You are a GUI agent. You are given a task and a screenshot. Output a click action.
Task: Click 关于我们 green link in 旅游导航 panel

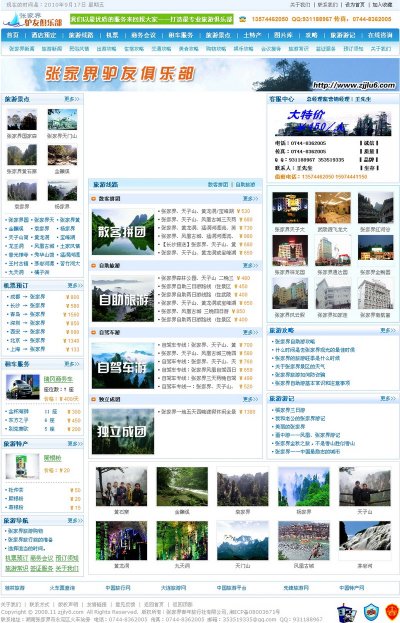click(x=67, y=568)
